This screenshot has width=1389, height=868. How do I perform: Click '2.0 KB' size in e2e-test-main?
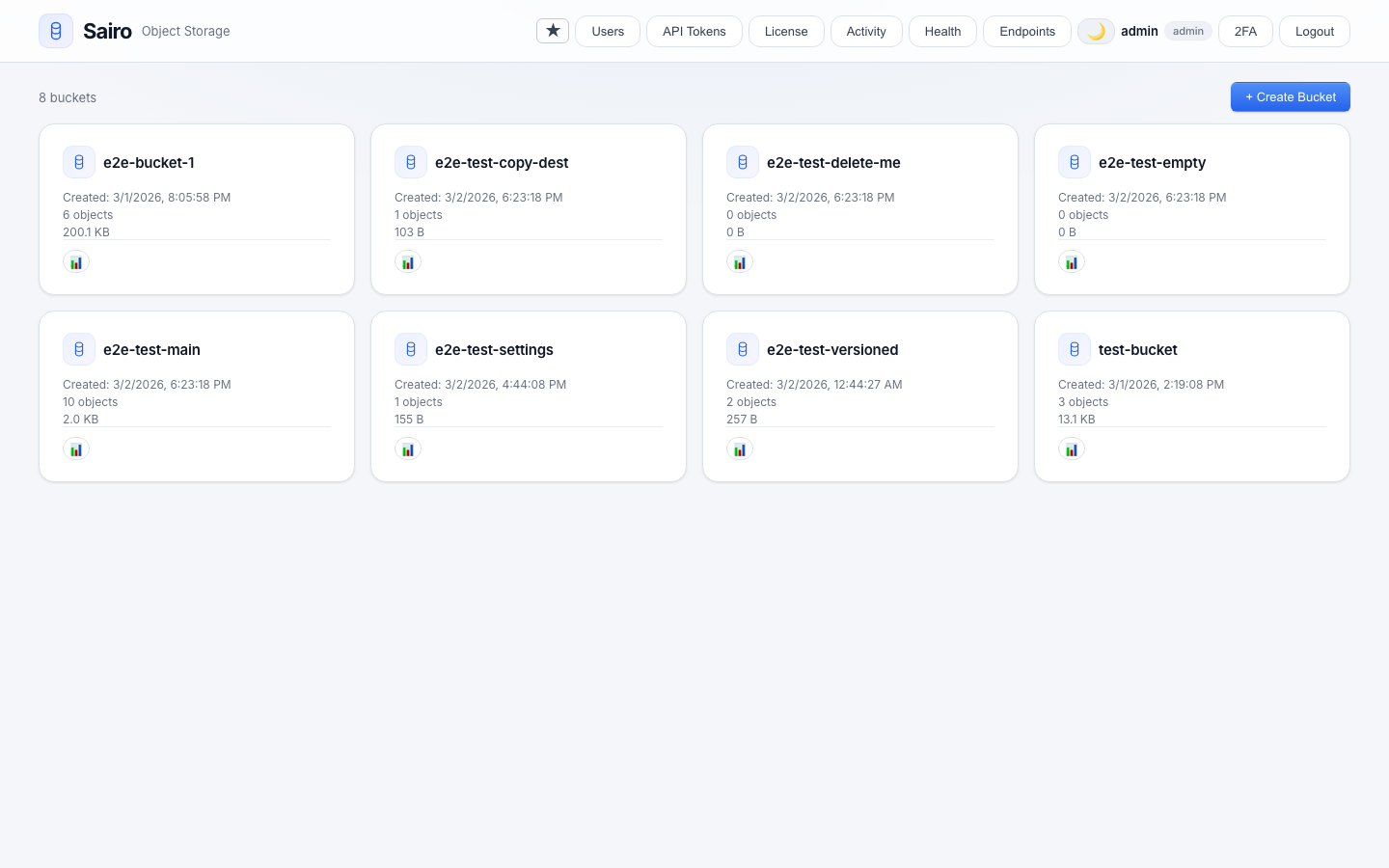click(x=80, y=420)
